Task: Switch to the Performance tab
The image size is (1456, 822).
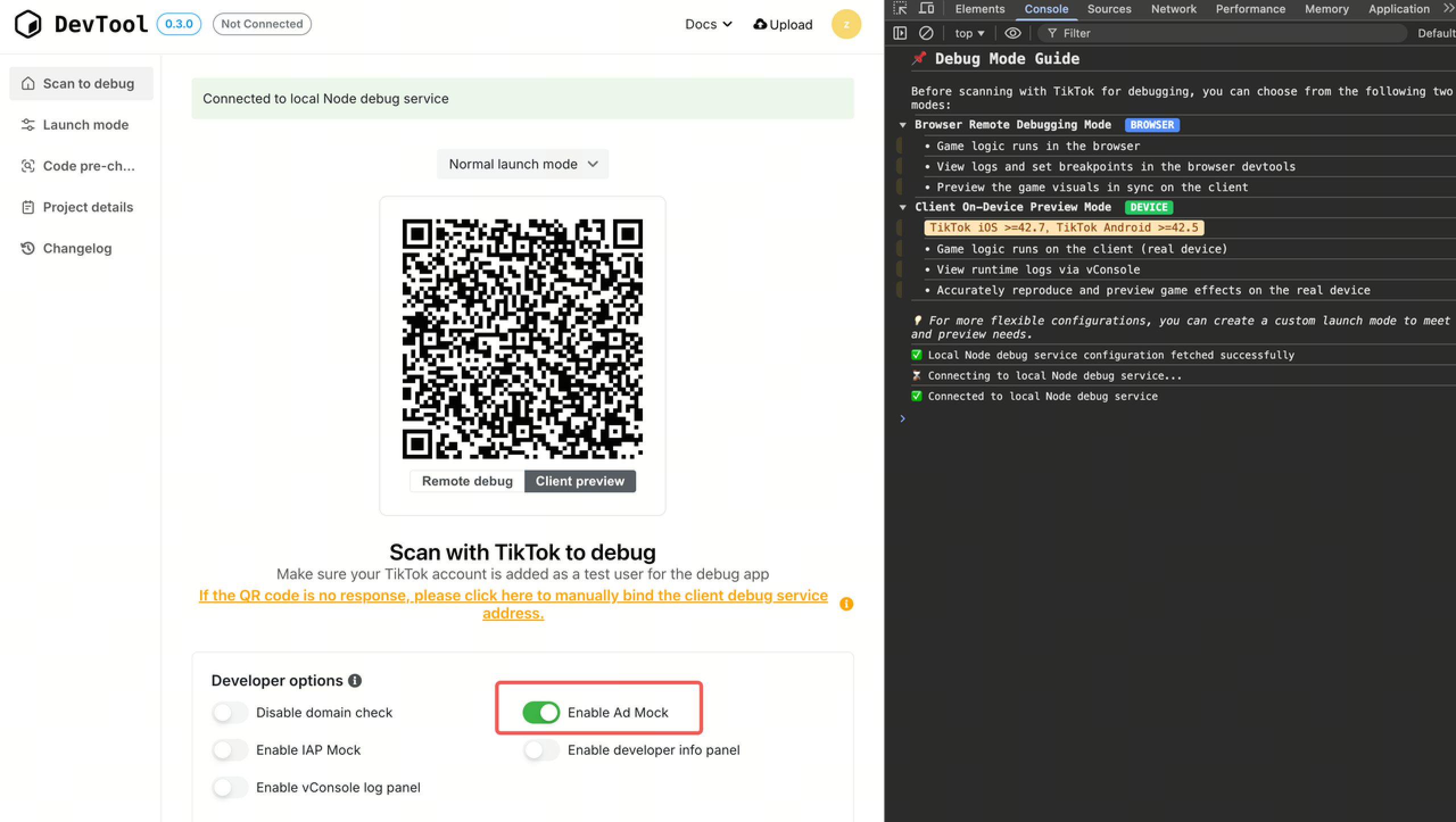Action: point(1251,9)
